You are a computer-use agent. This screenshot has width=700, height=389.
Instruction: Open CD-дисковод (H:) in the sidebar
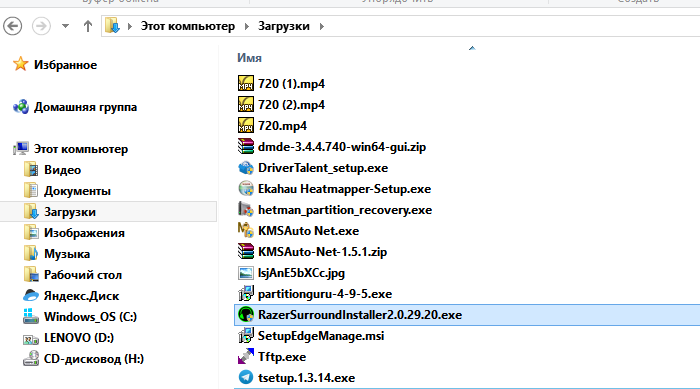coord(94,359)
